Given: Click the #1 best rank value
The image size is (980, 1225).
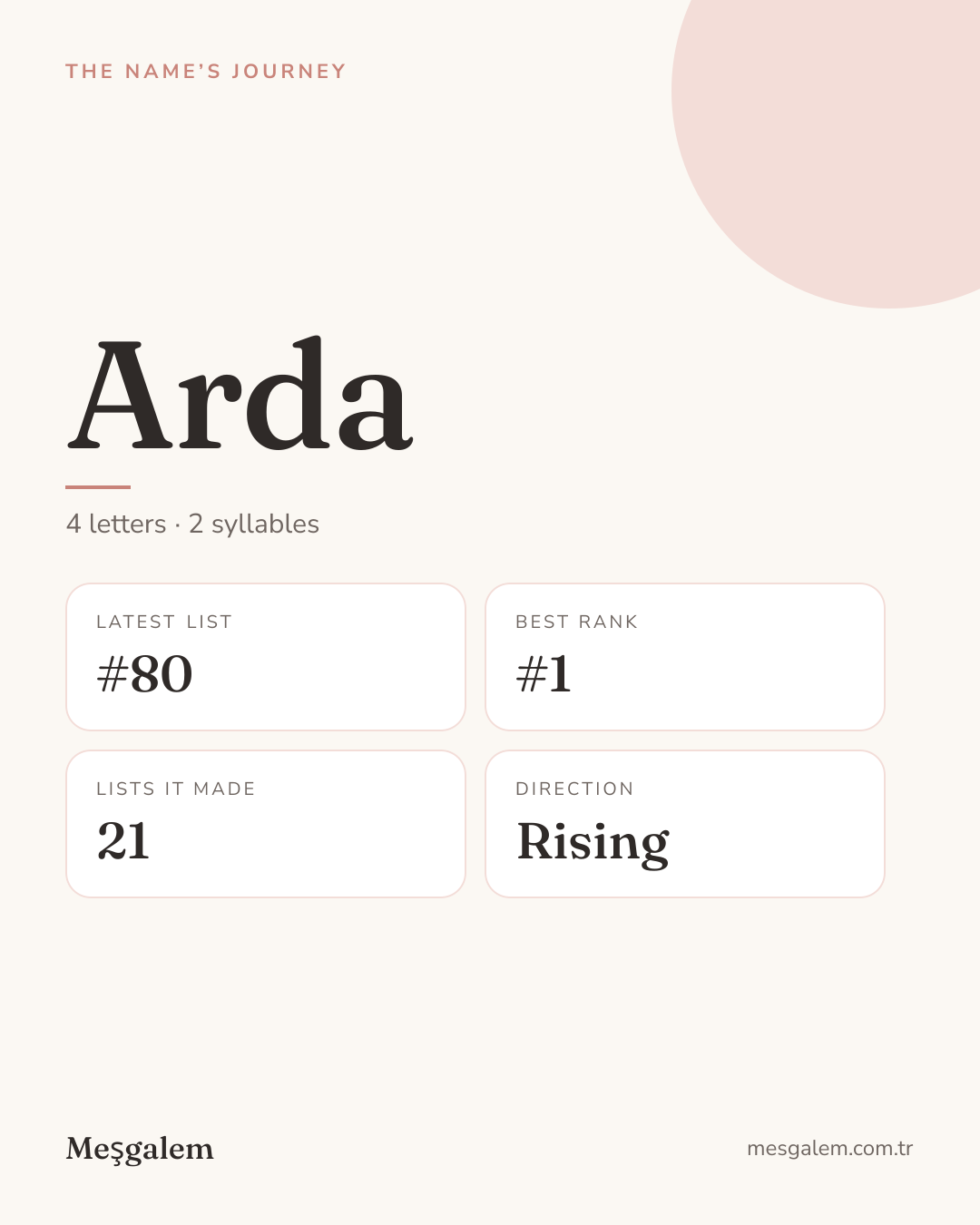Looking at the screenshot, I should pos(544,674).
